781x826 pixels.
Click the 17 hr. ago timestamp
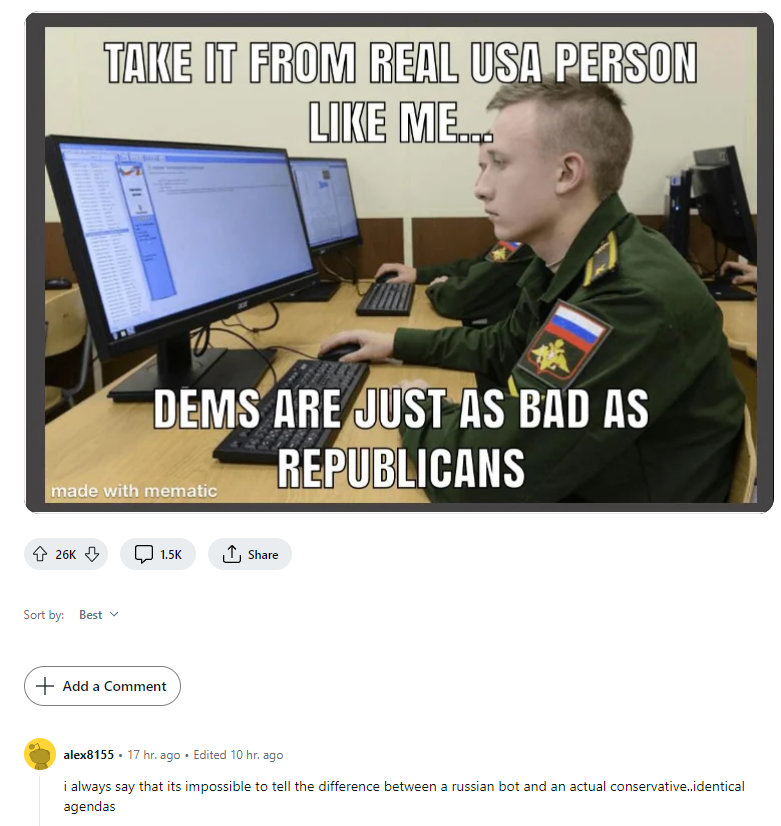tap(154, 755)
